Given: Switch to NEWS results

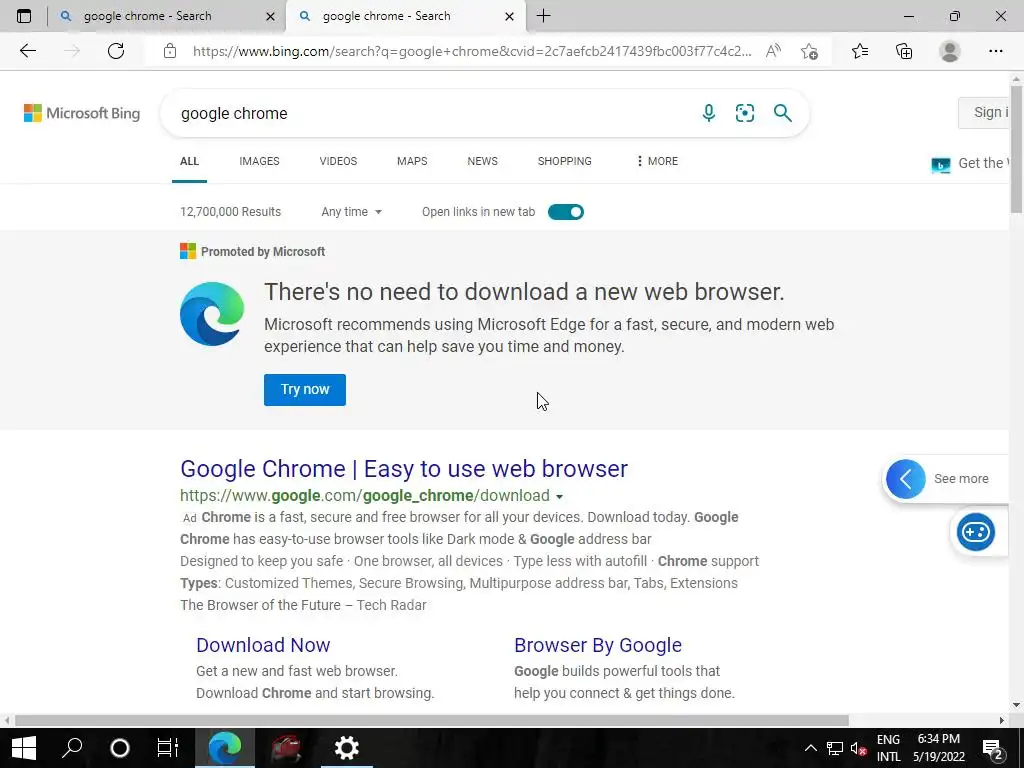Looking at the screenshot, I should [x=483, y=161].
